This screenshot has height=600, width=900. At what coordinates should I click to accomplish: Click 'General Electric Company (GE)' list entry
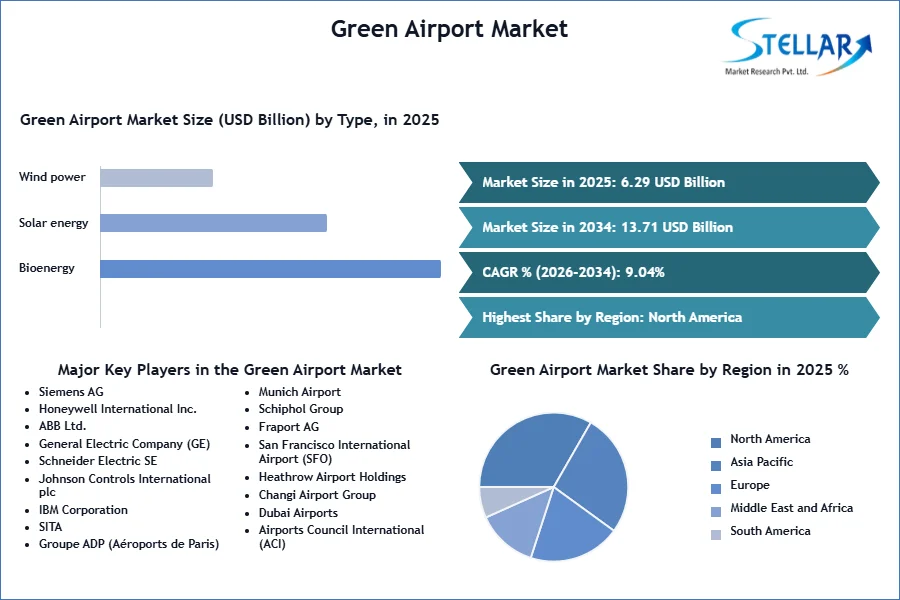pyautogui.click(x=125, y=444)
